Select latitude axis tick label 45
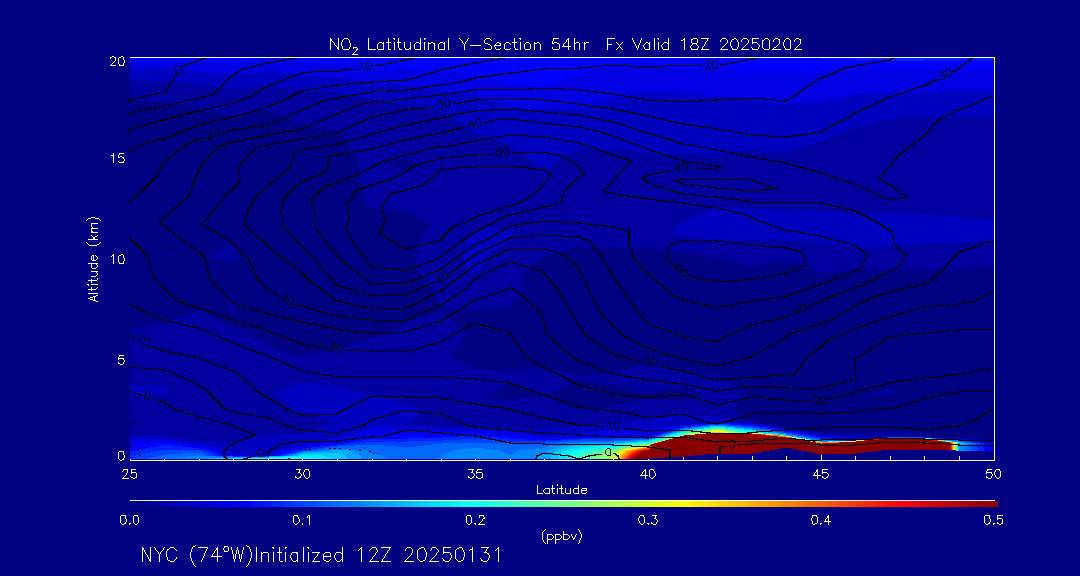 (x=821, y=473)
